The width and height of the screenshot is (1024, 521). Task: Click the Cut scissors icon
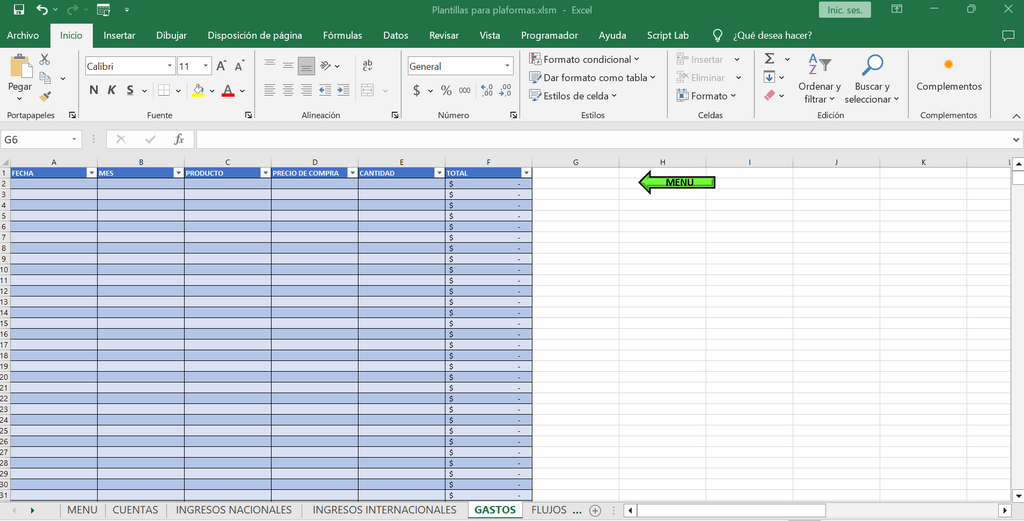pos(45,60)
